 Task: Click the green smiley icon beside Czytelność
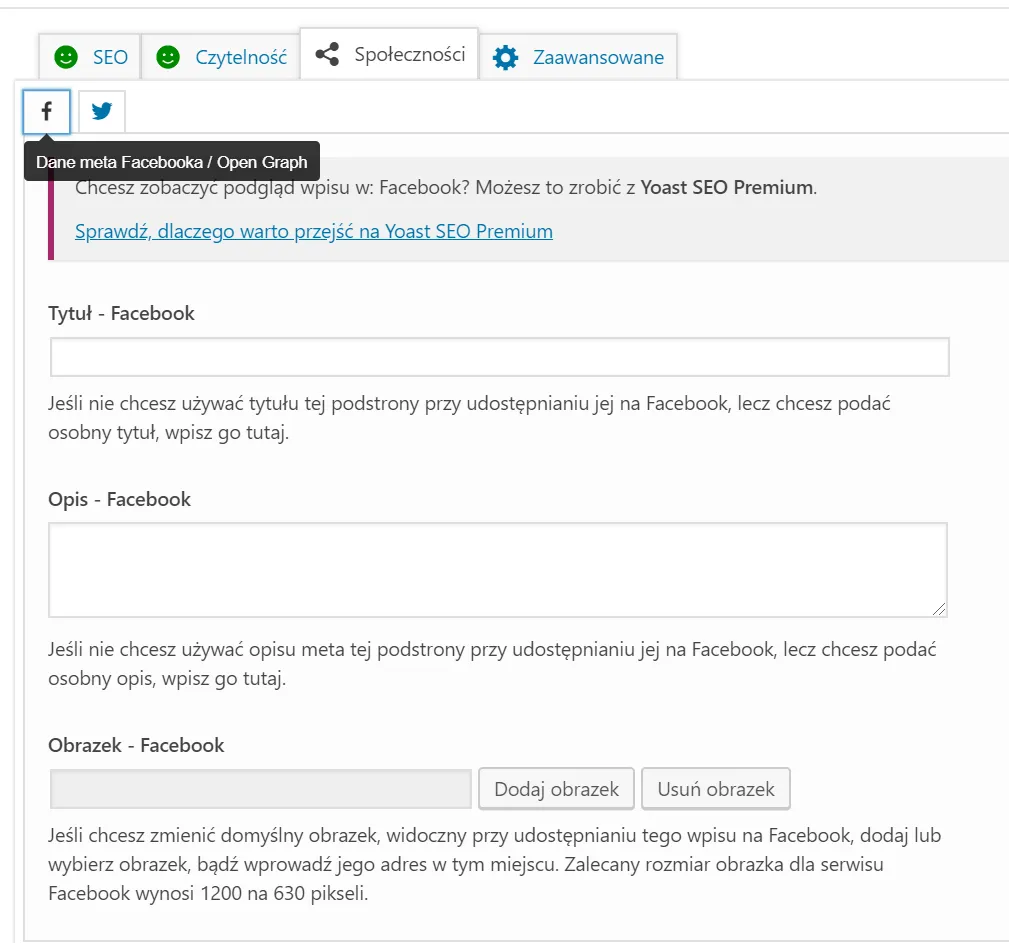tap(168, 57)
